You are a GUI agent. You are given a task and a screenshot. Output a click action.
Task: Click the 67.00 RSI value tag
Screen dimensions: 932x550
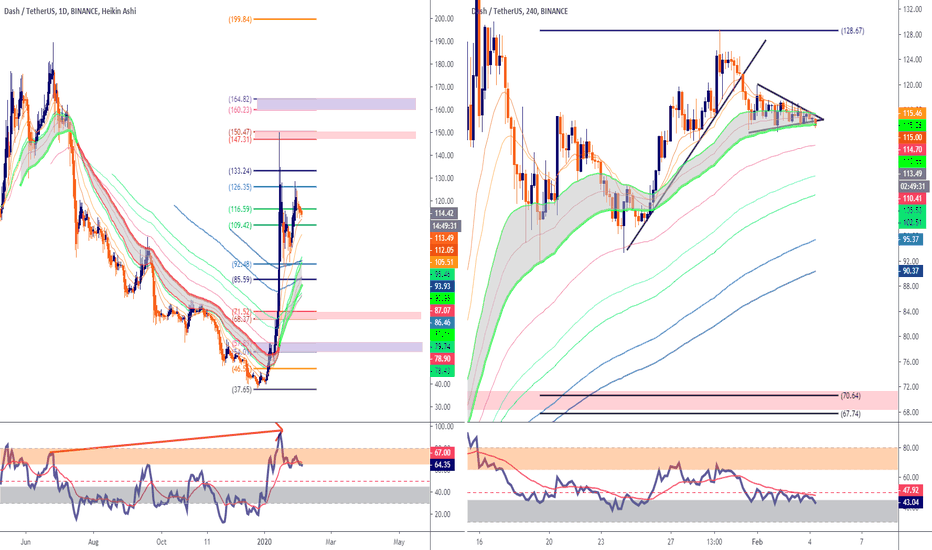[x=443, y=453]
